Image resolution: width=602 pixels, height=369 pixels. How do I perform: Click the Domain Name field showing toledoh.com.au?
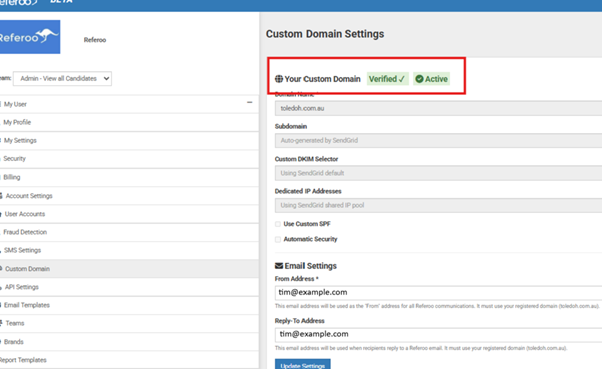[x=438, y=108]
